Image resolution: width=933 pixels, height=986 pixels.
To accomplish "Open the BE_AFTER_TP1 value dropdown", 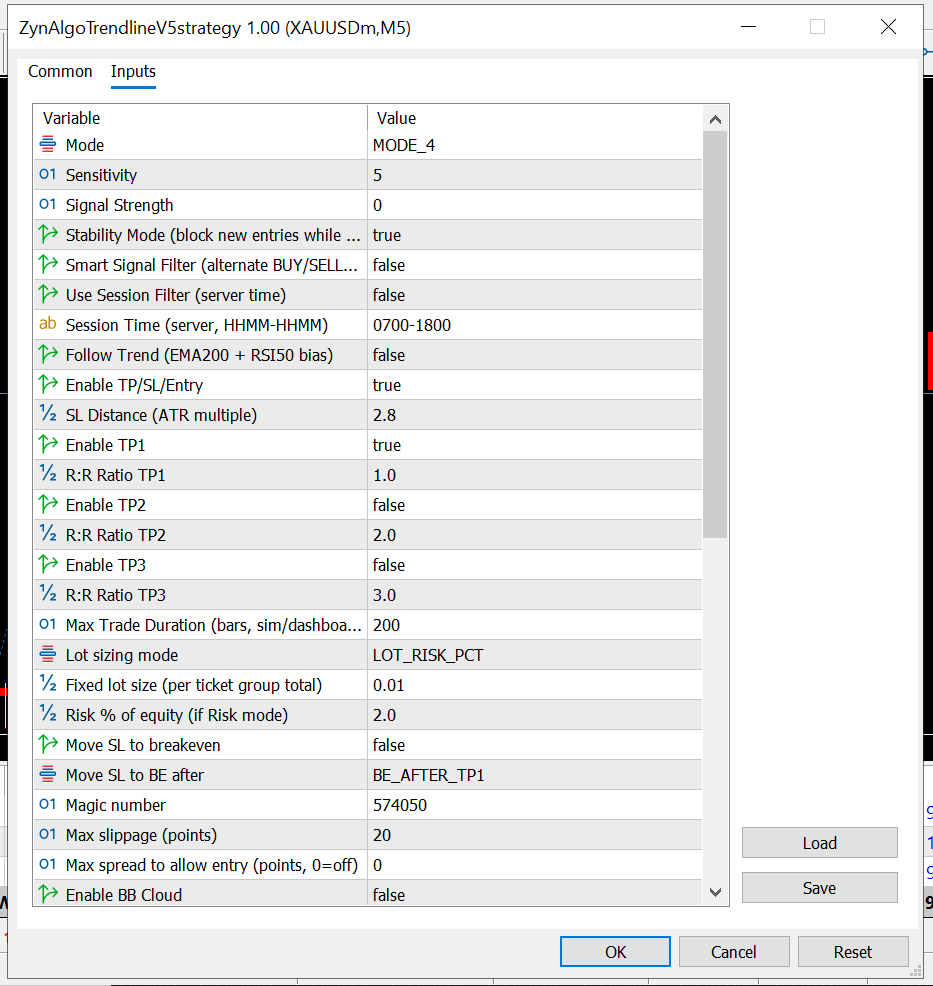I will pyautogui.click(x=534, y=775).
